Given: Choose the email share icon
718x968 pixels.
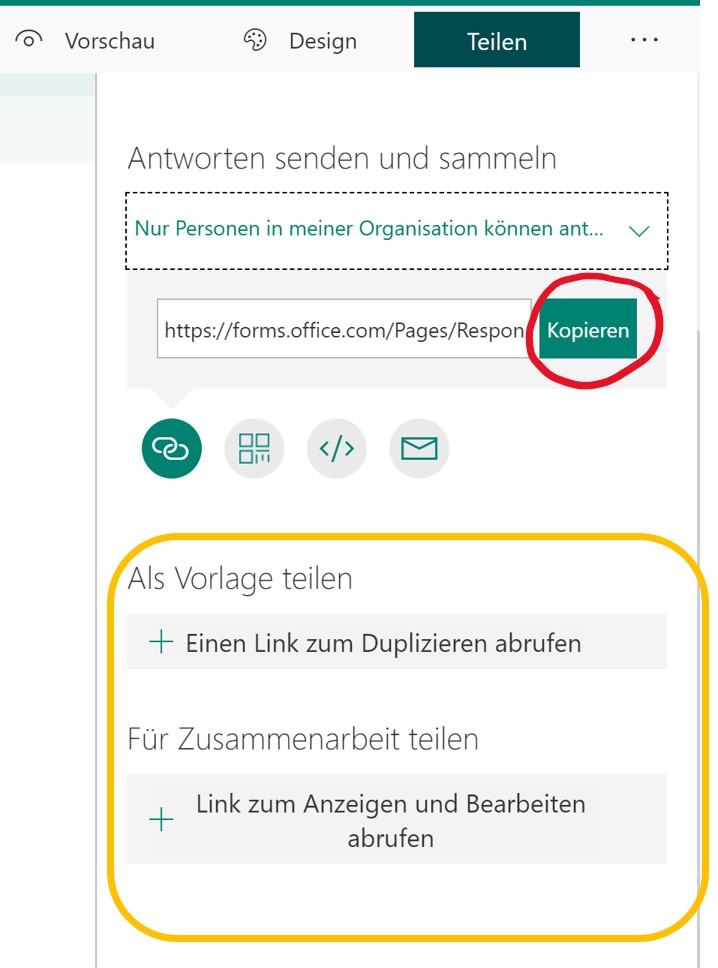Looking at the screenshot, I should [419, 448].
